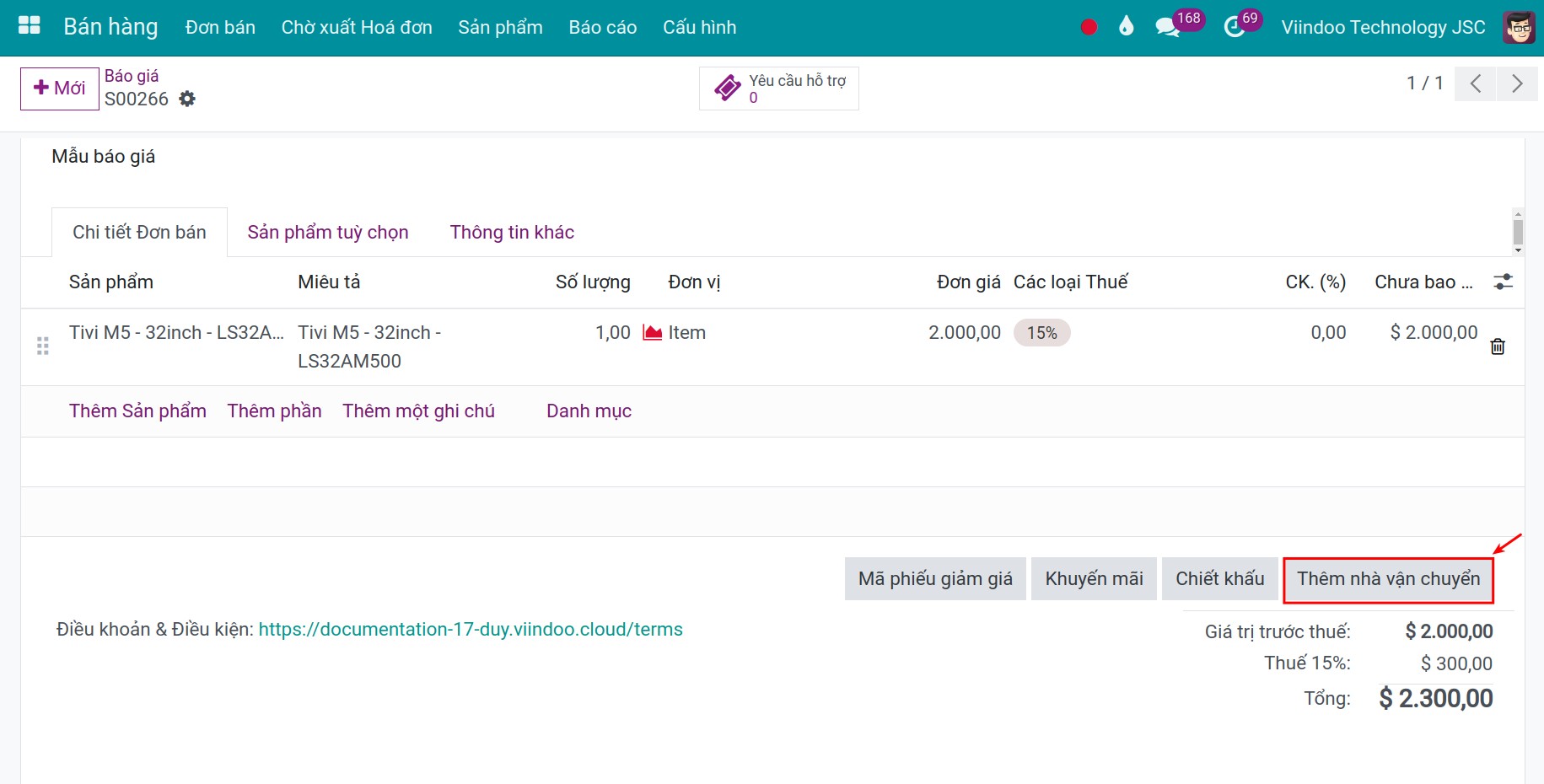
Task: Open the gear actions menu beside S00266
Action: [x=187, y=99]
